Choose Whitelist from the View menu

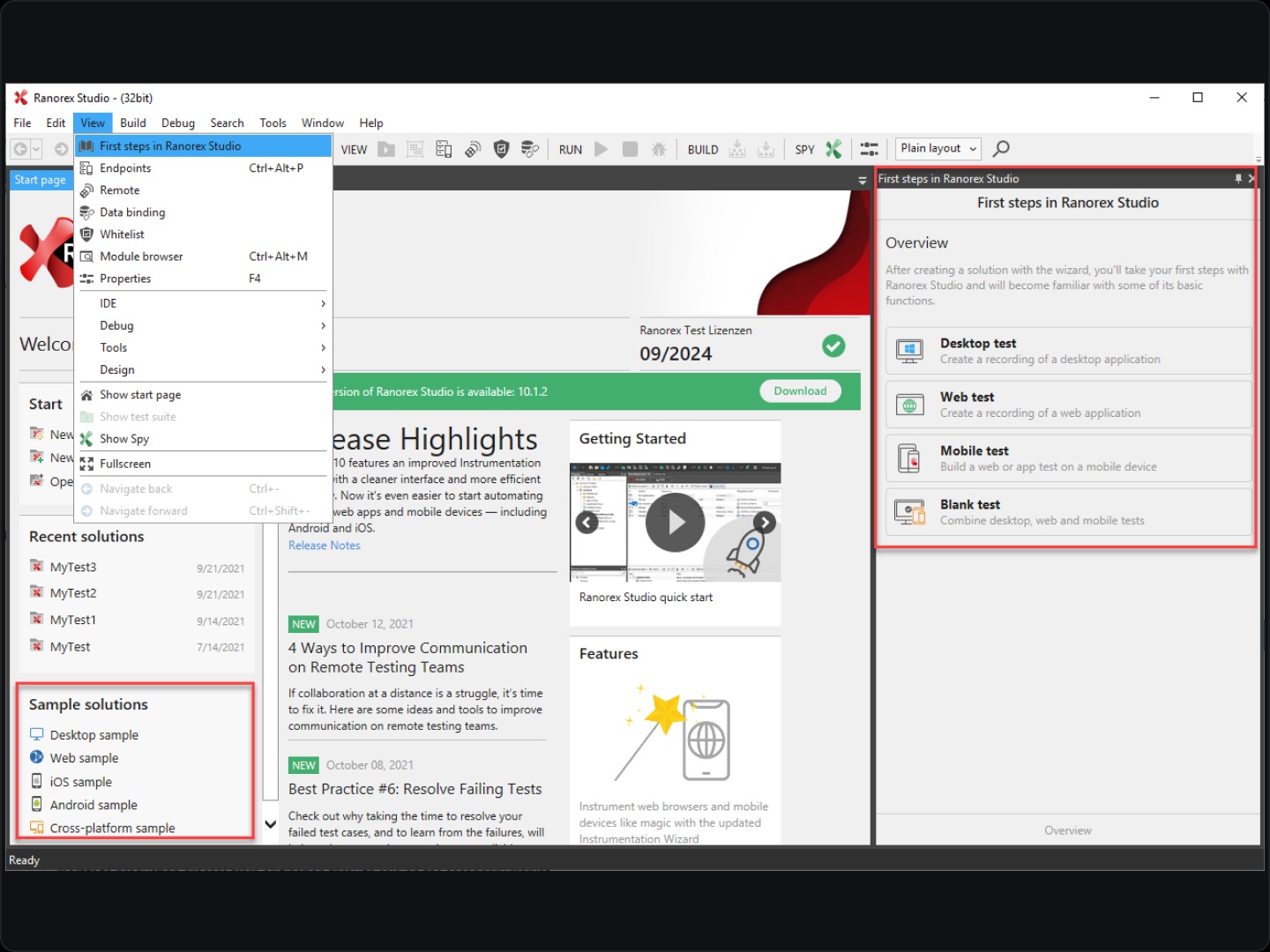coord(203,234)
